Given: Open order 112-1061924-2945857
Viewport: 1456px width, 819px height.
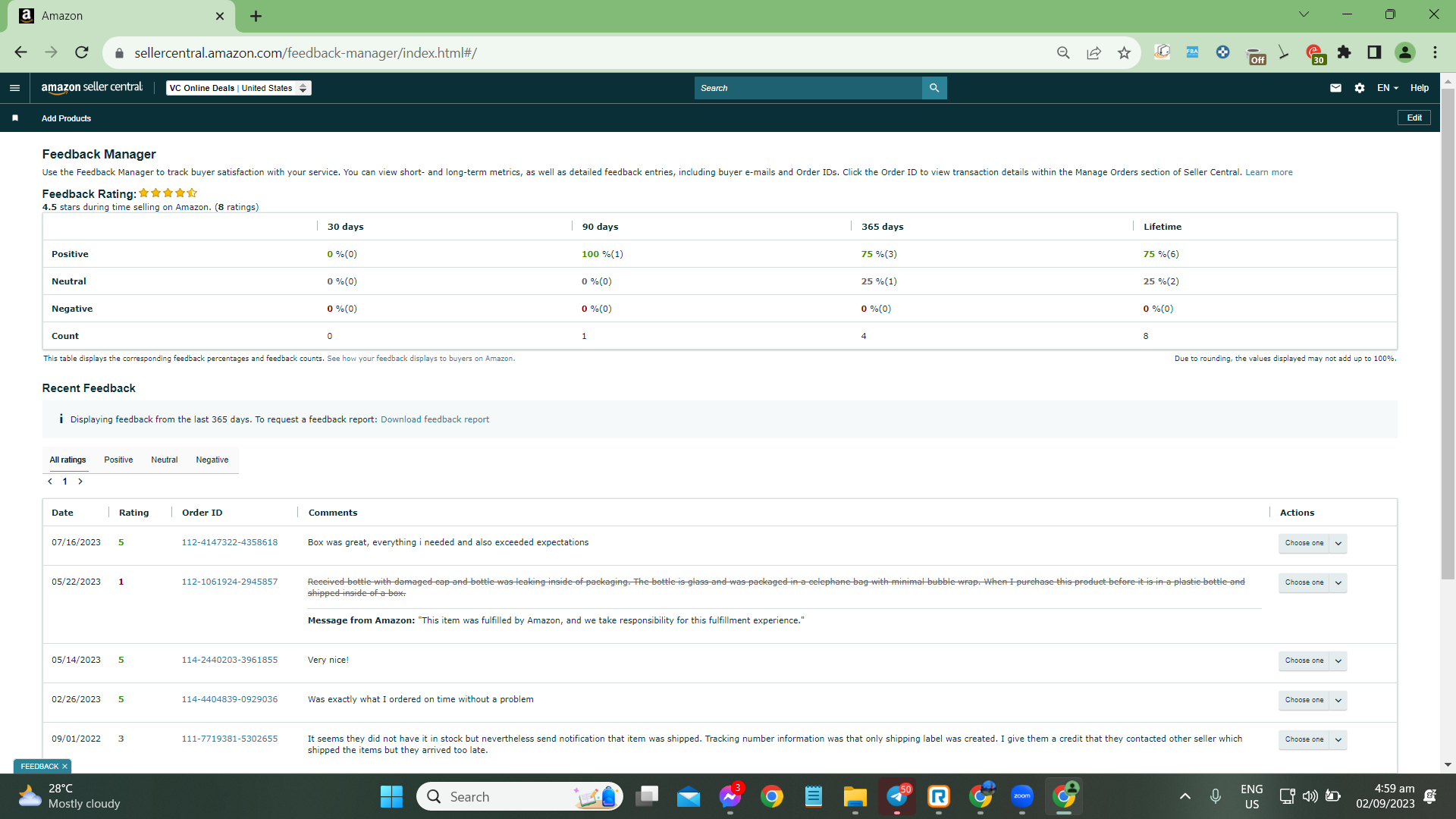Looking at the screenshot, I should point(230,582).
